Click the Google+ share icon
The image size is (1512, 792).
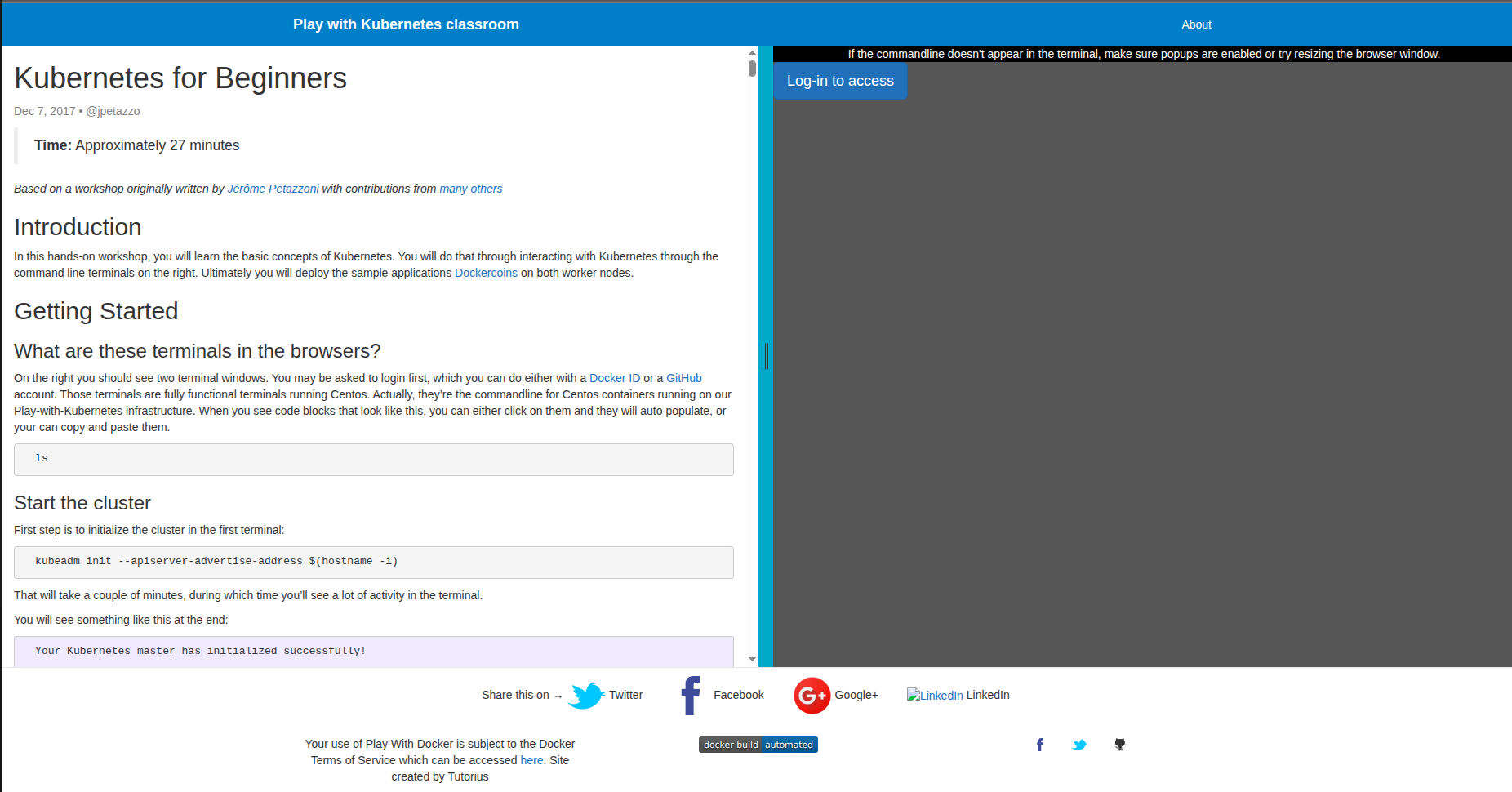[812, 696]
